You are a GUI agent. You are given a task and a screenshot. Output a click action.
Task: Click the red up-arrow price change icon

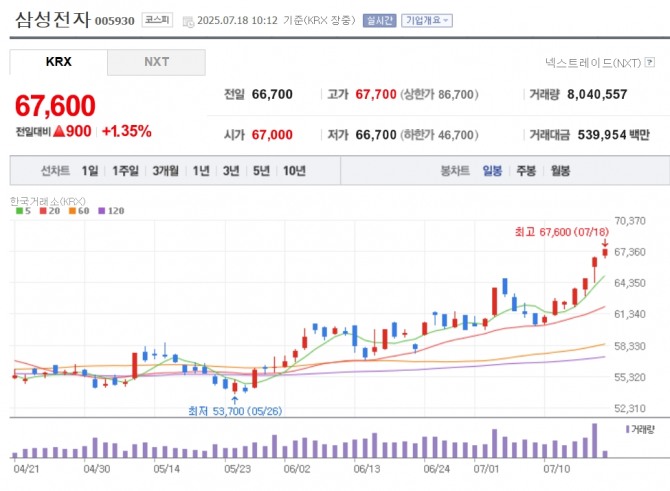[x=59, y=131]
